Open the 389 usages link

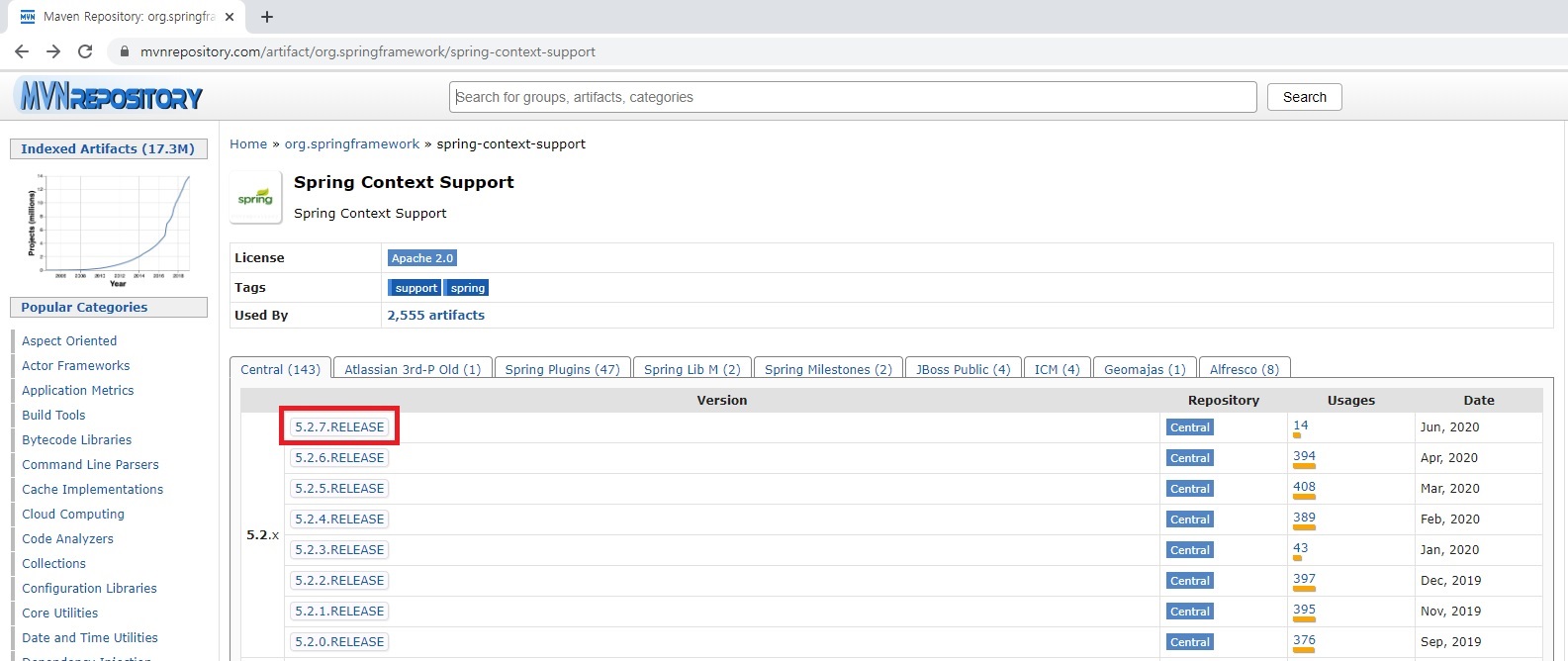click(1304, 518)
